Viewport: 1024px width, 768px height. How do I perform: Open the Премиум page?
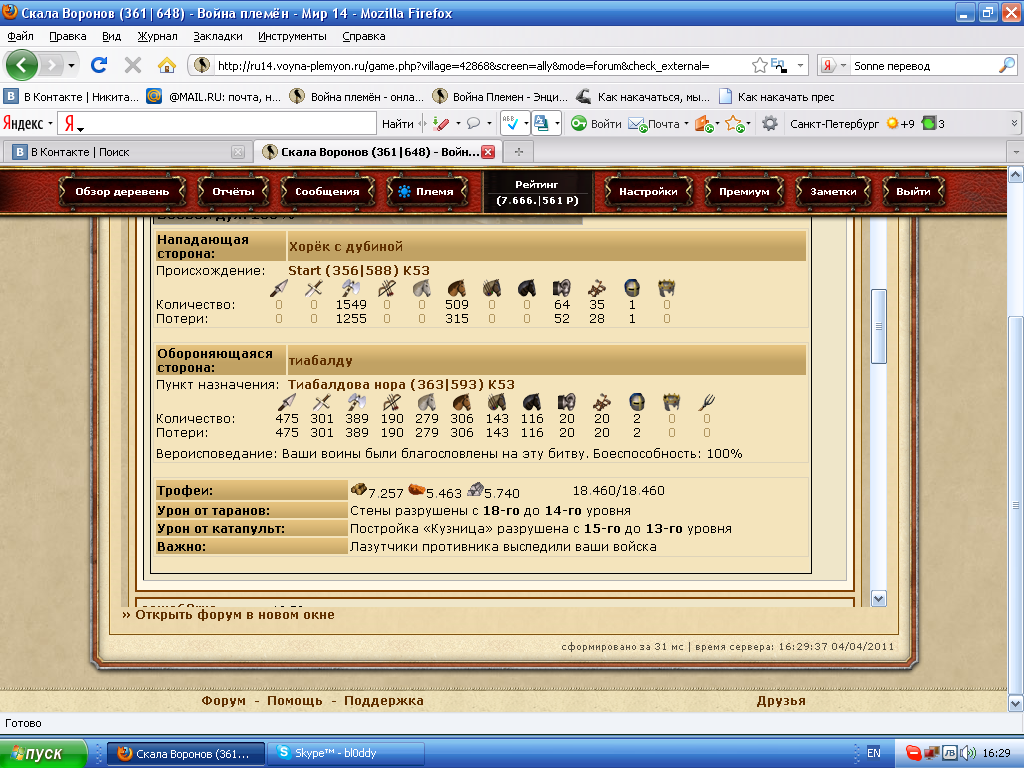coord(744,191)
